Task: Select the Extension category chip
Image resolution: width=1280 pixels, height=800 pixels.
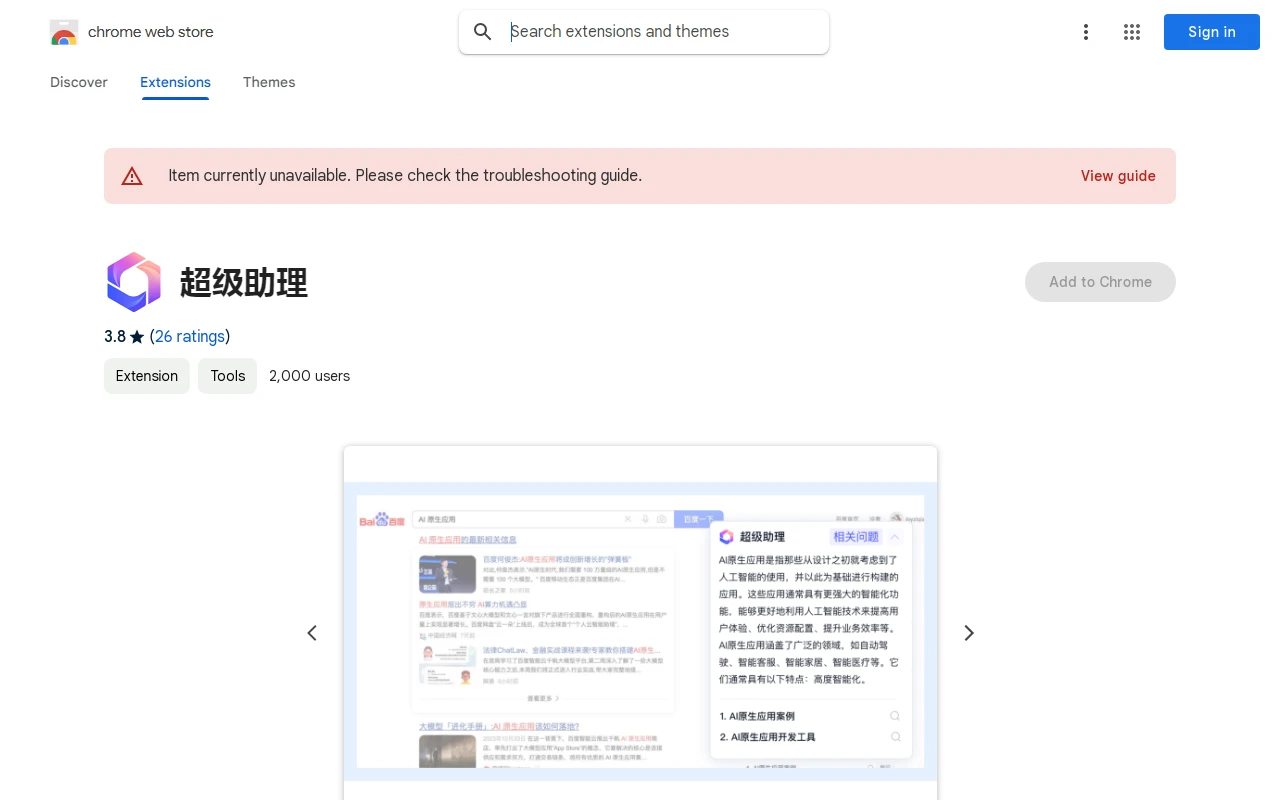Action: (146, 376)
